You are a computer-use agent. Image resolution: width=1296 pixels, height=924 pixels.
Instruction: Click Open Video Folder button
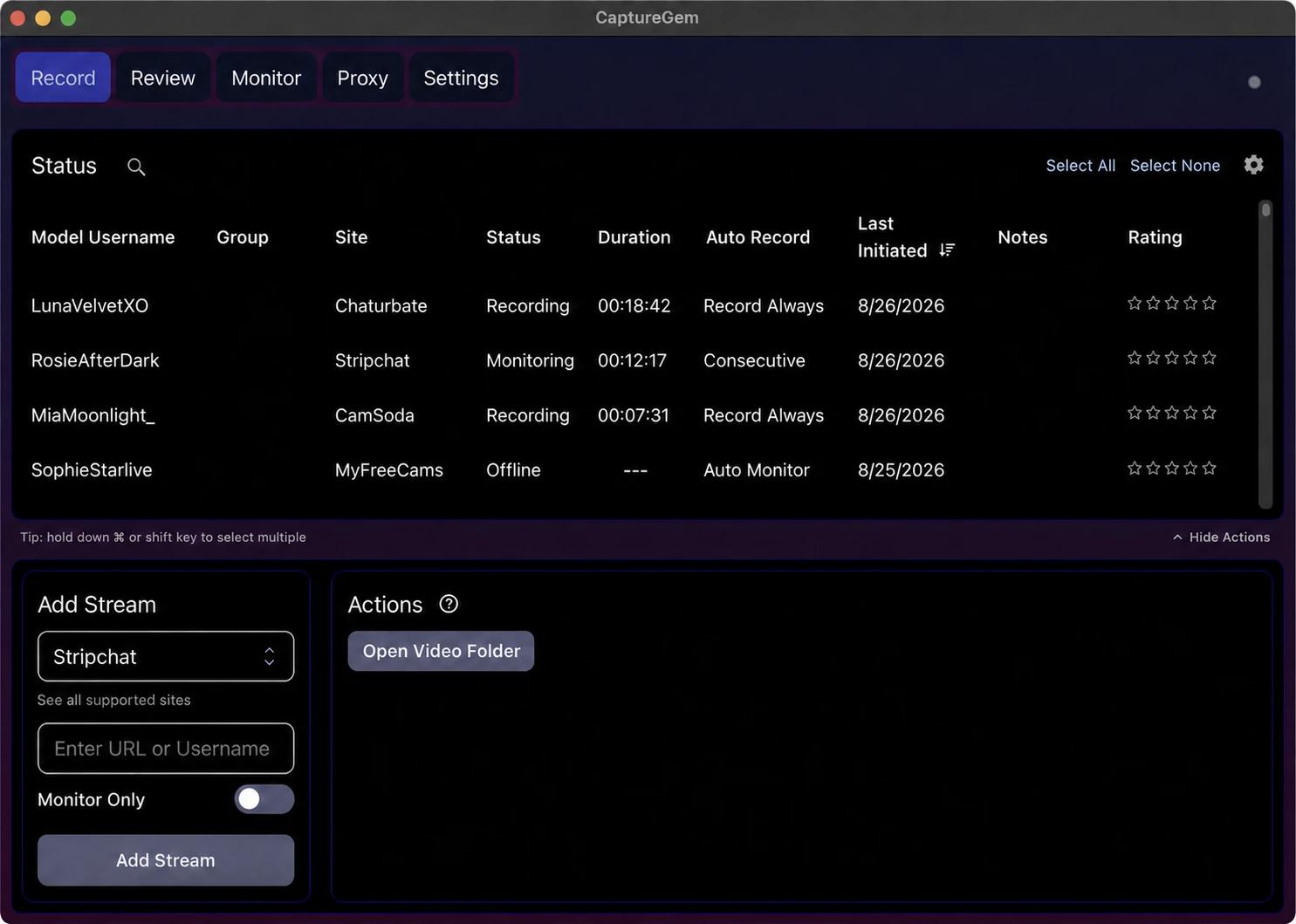tap(441, 651)
